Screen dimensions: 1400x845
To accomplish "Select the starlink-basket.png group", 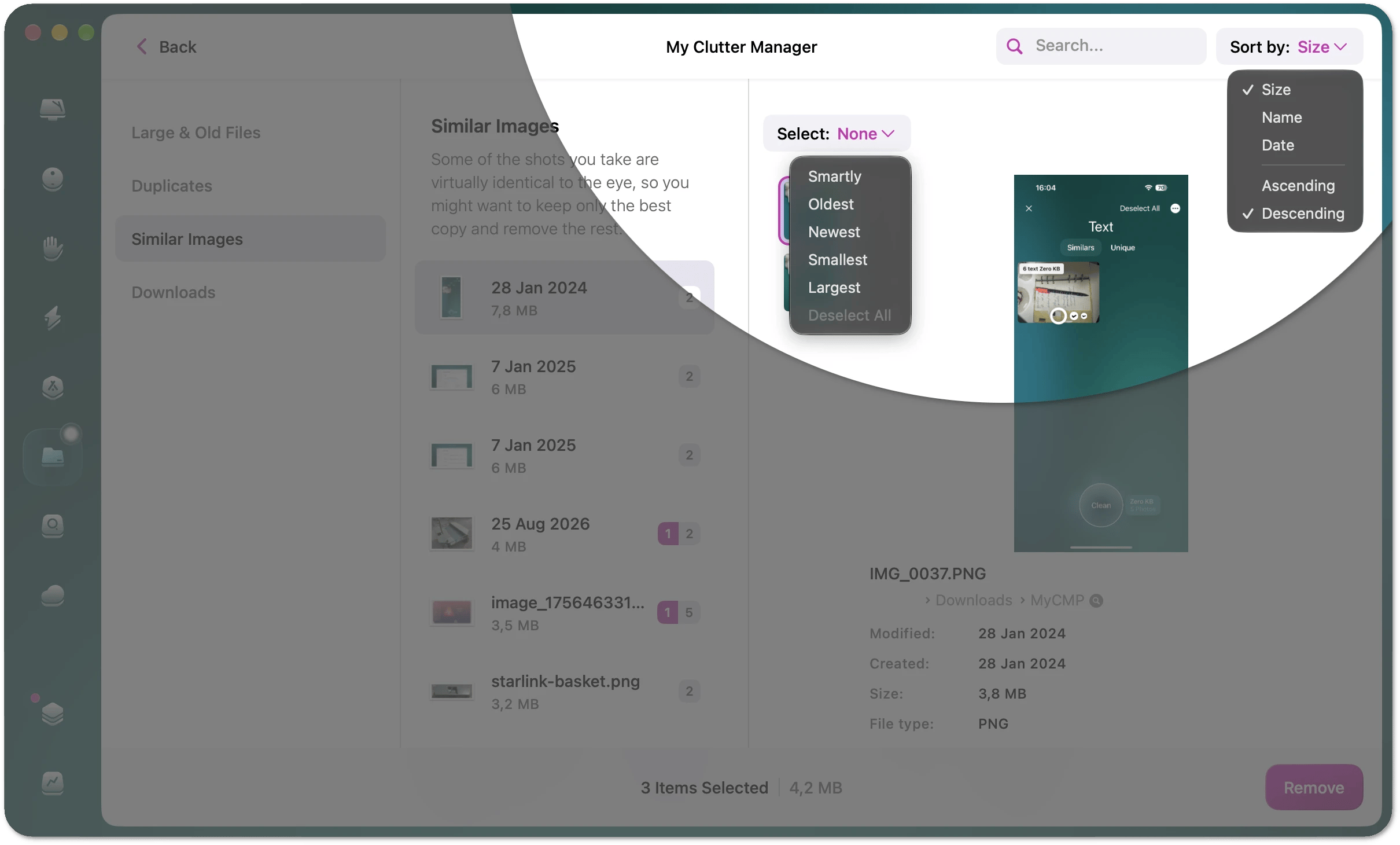I will tap(565, 691).
